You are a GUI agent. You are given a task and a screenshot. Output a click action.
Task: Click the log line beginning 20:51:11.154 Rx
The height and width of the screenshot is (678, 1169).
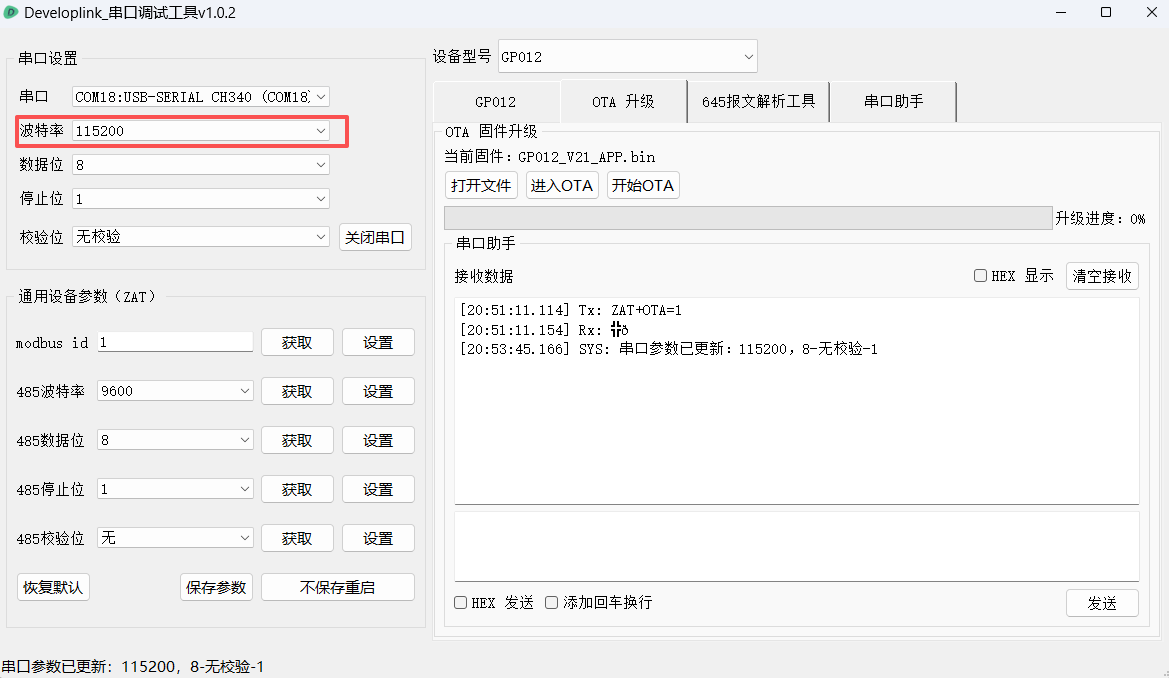(544, 330)
